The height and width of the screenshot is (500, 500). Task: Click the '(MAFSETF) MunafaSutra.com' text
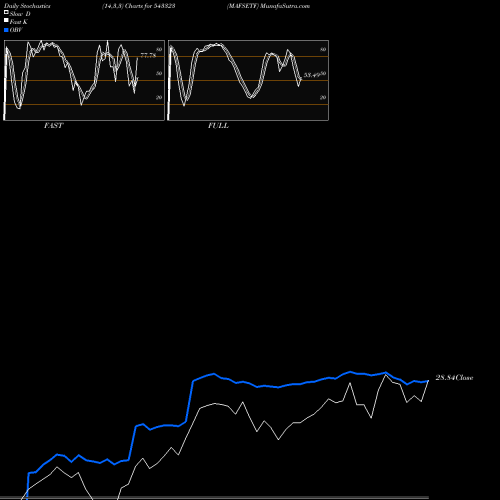[268, 6]
